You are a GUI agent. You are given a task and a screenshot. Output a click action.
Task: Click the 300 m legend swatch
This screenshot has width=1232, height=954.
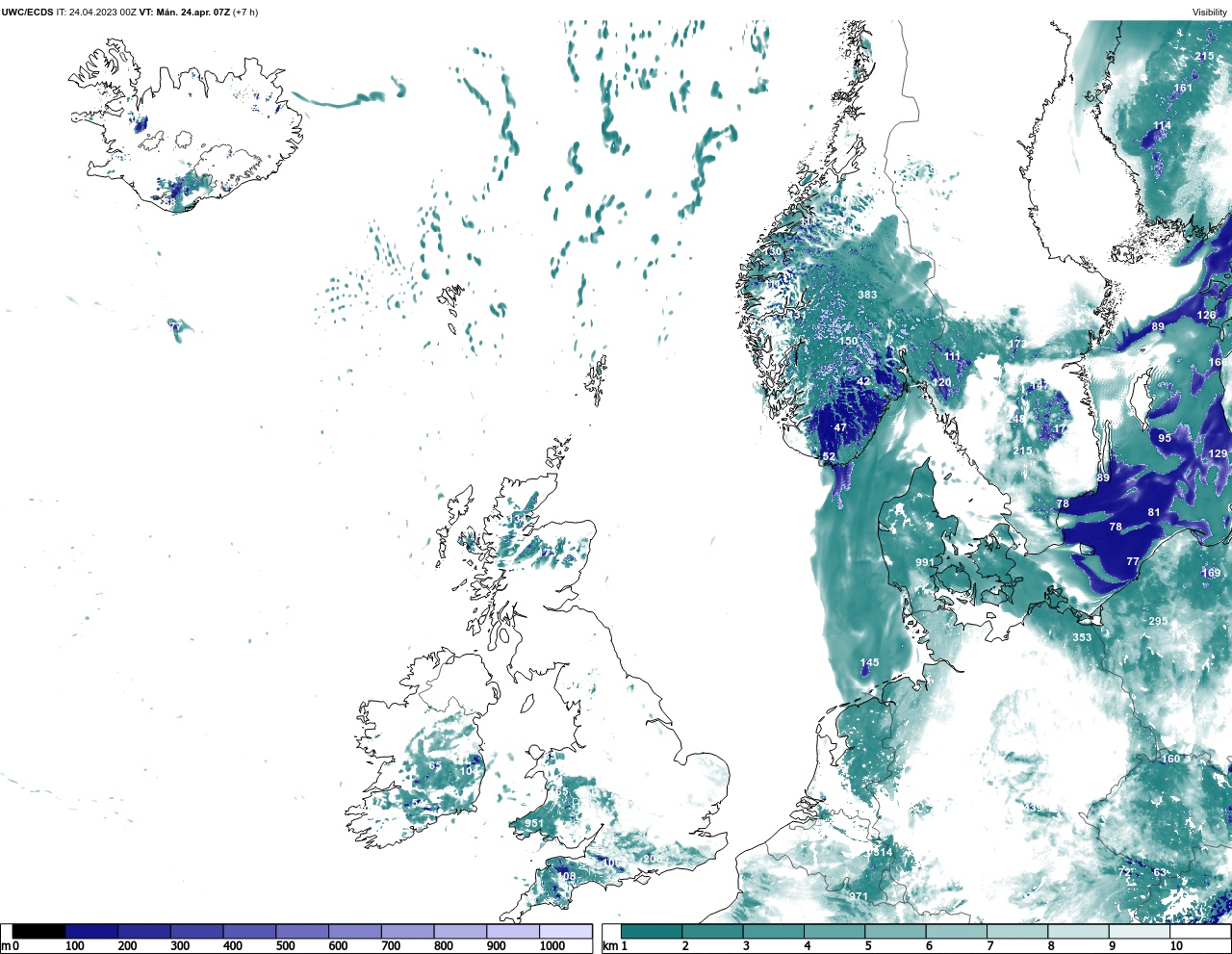click(x=197, y=931)
